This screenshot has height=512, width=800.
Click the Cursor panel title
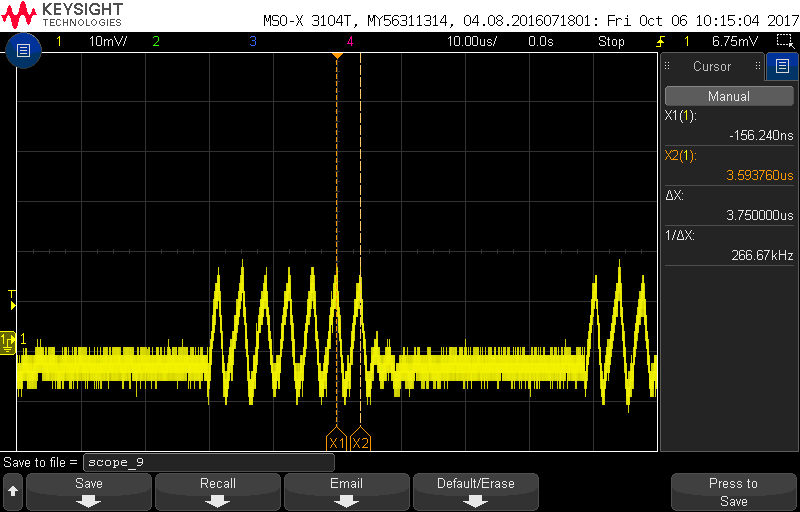[x=712, y=66]
